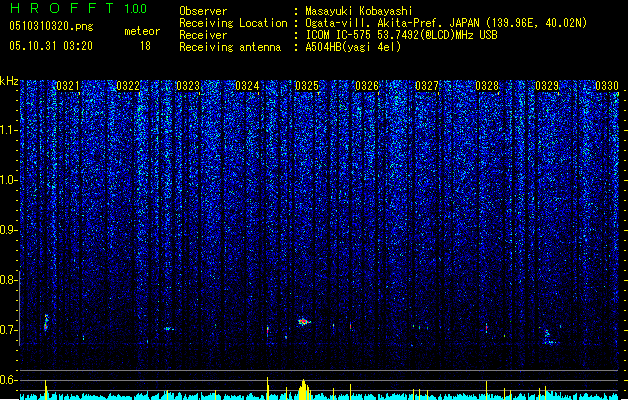
Task: Click the tall yellow intensity peak below 0325
Action: click(x=304, y=389)
